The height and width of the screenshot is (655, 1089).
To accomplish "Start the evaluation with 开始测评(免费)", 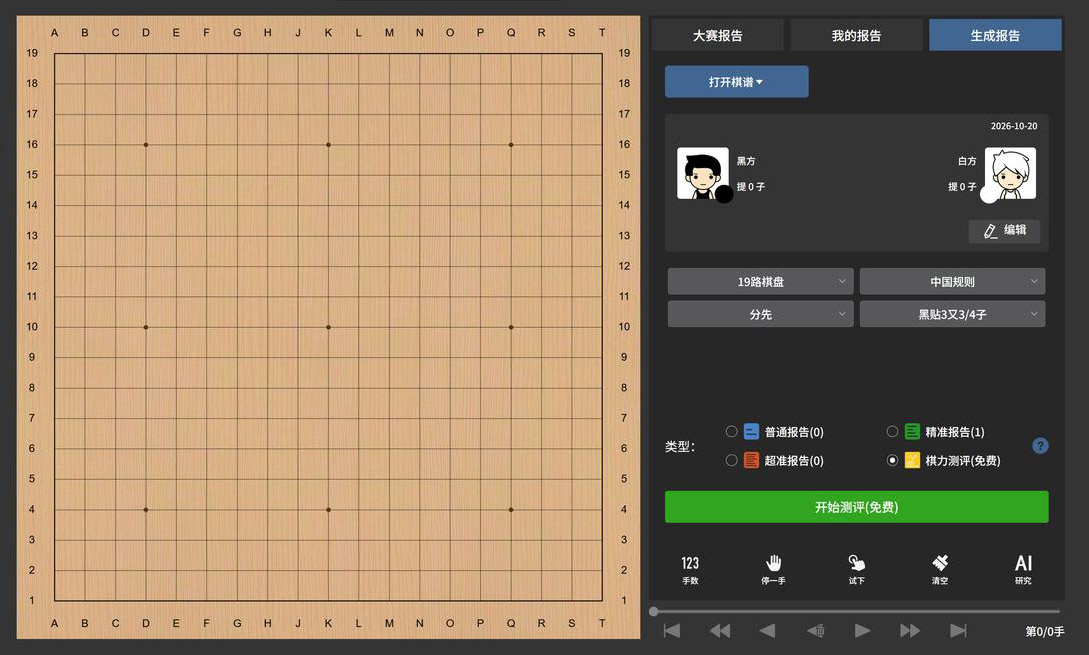I will pos(856,507).
